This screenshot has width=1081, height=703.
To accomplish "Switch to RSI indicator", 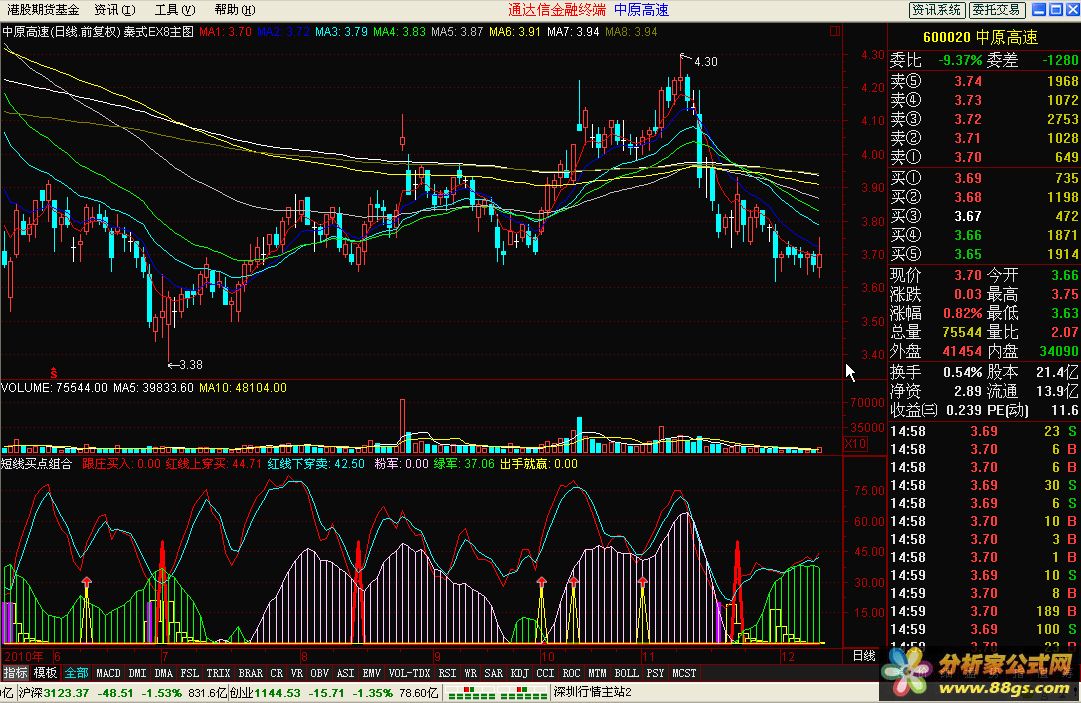I will tap(447, 673).
